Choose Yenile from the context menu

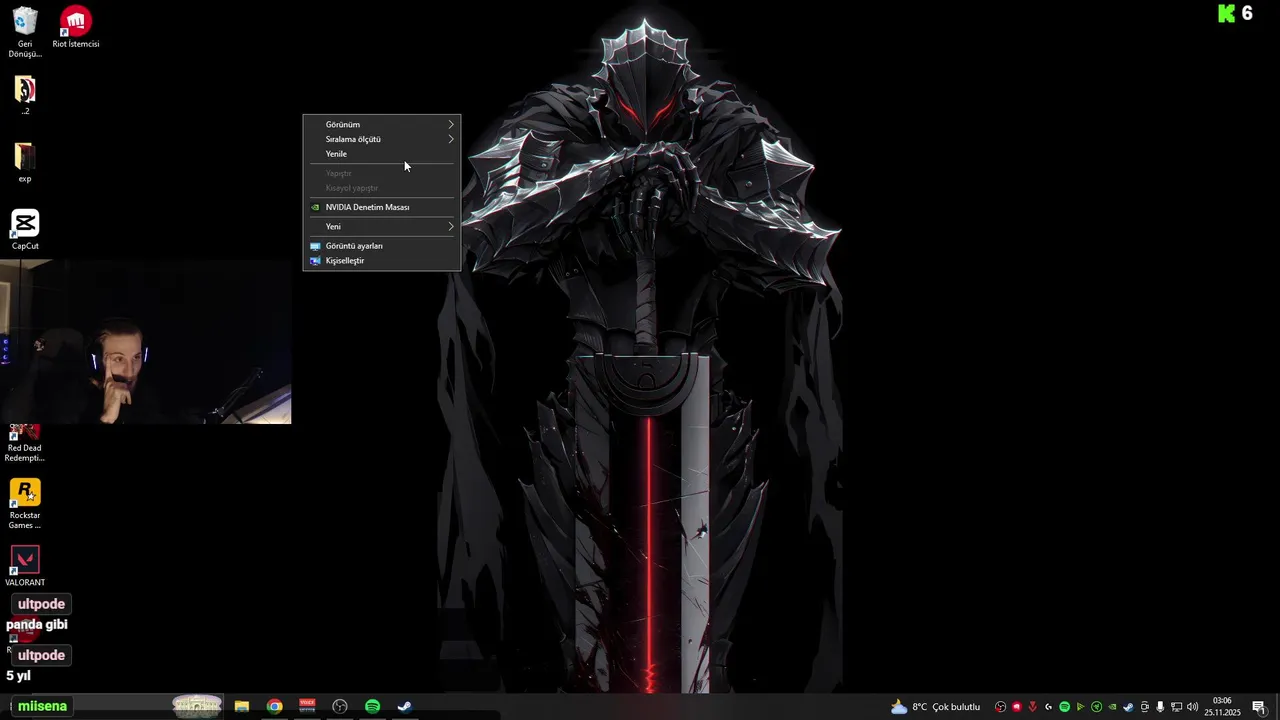coord(382,154)
